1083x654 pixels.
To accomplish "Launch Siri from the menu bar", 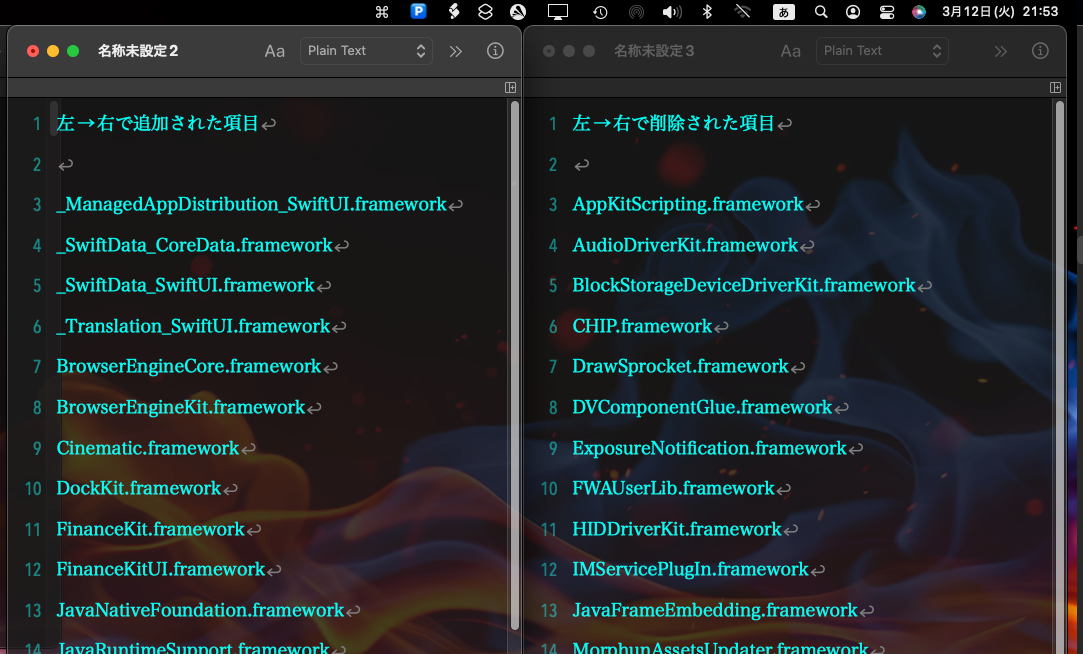I will [919, 12].
